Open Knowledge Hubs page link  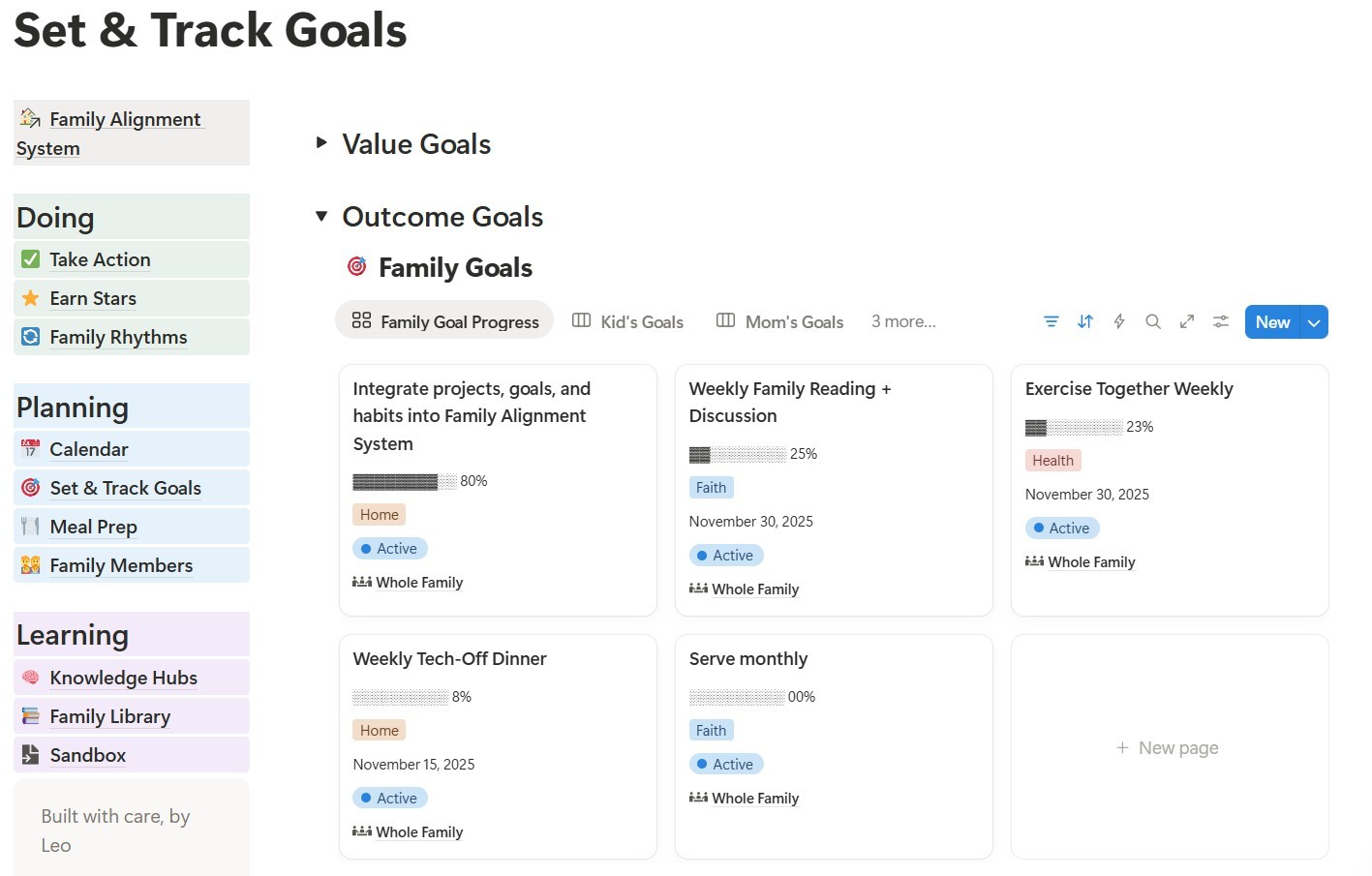[123, 678]
